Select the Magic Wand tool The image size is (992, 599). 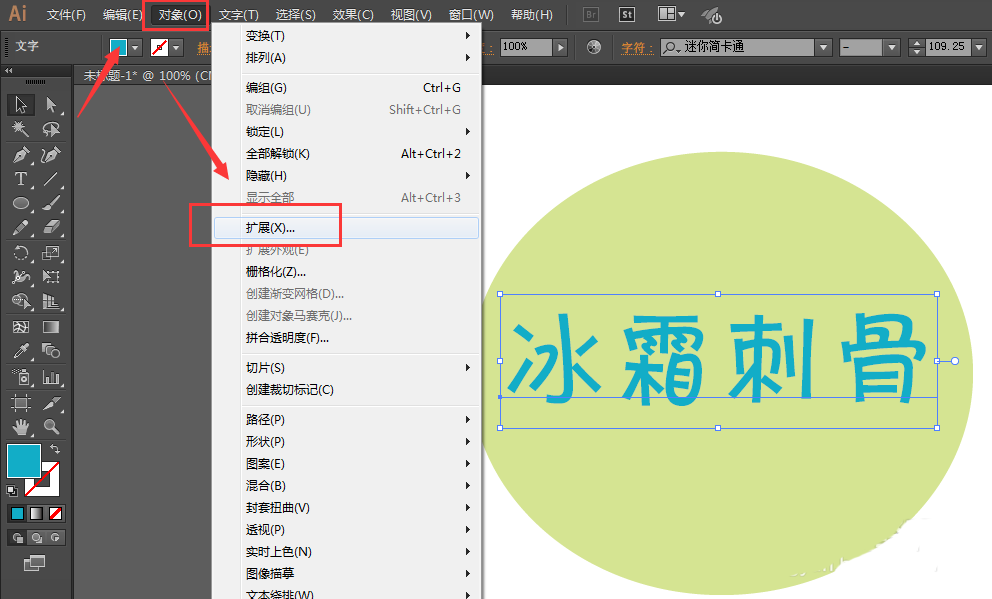pyautogui.click(x=21, y=129)
